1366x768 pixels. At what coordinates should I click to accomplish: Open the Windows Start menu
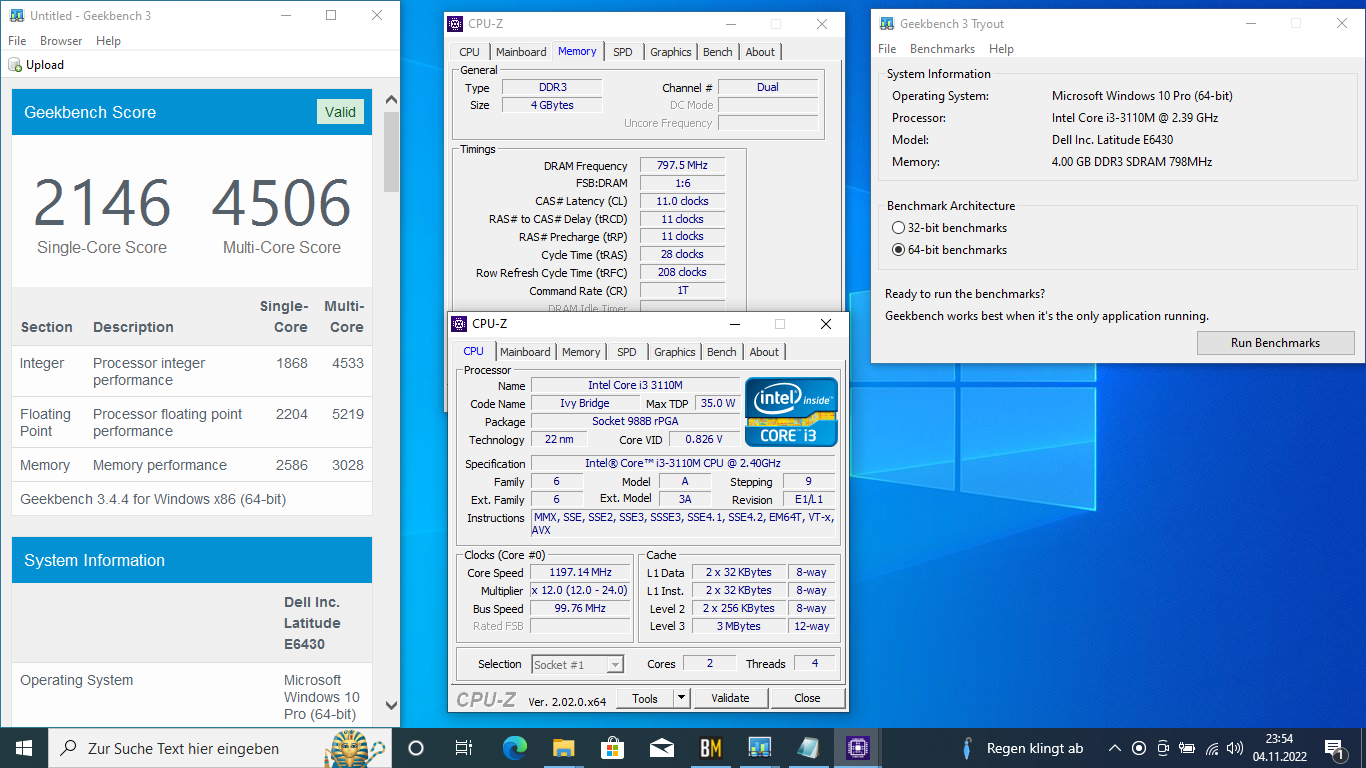coord(23,748)
